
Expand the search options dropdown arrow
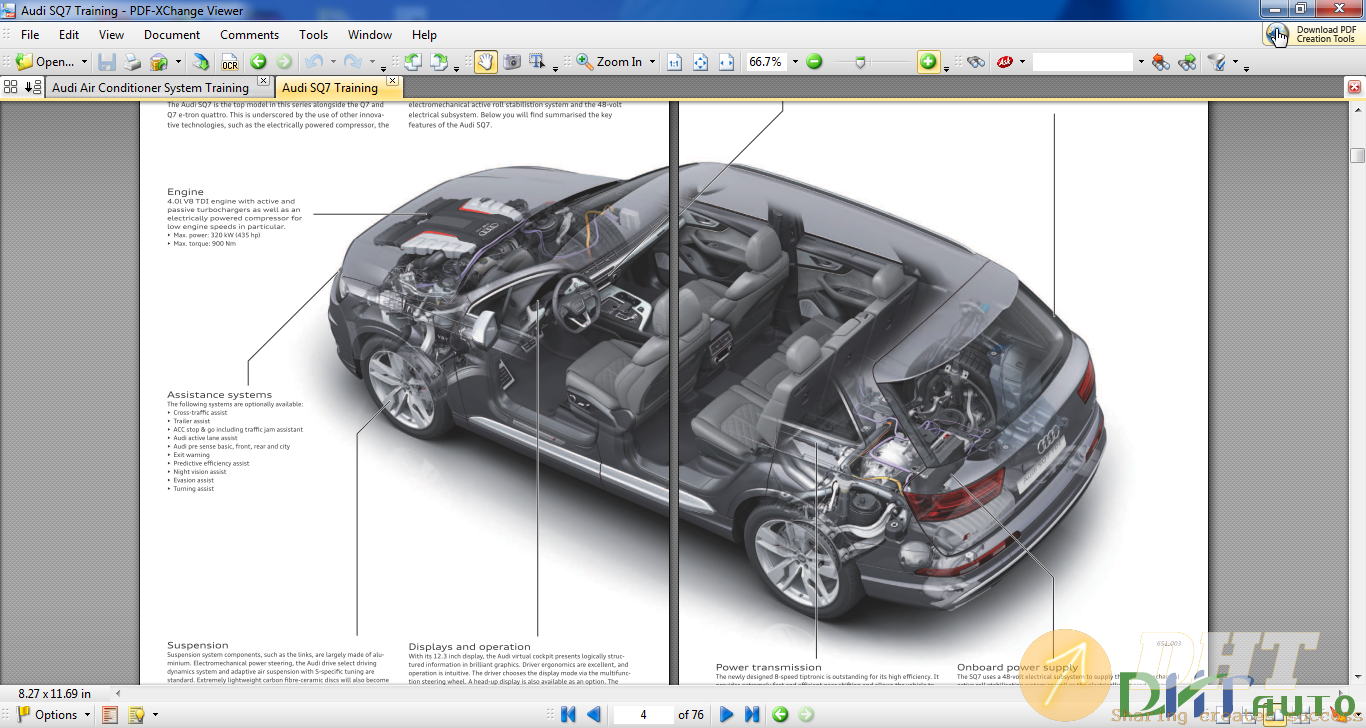coord(1235,62)
